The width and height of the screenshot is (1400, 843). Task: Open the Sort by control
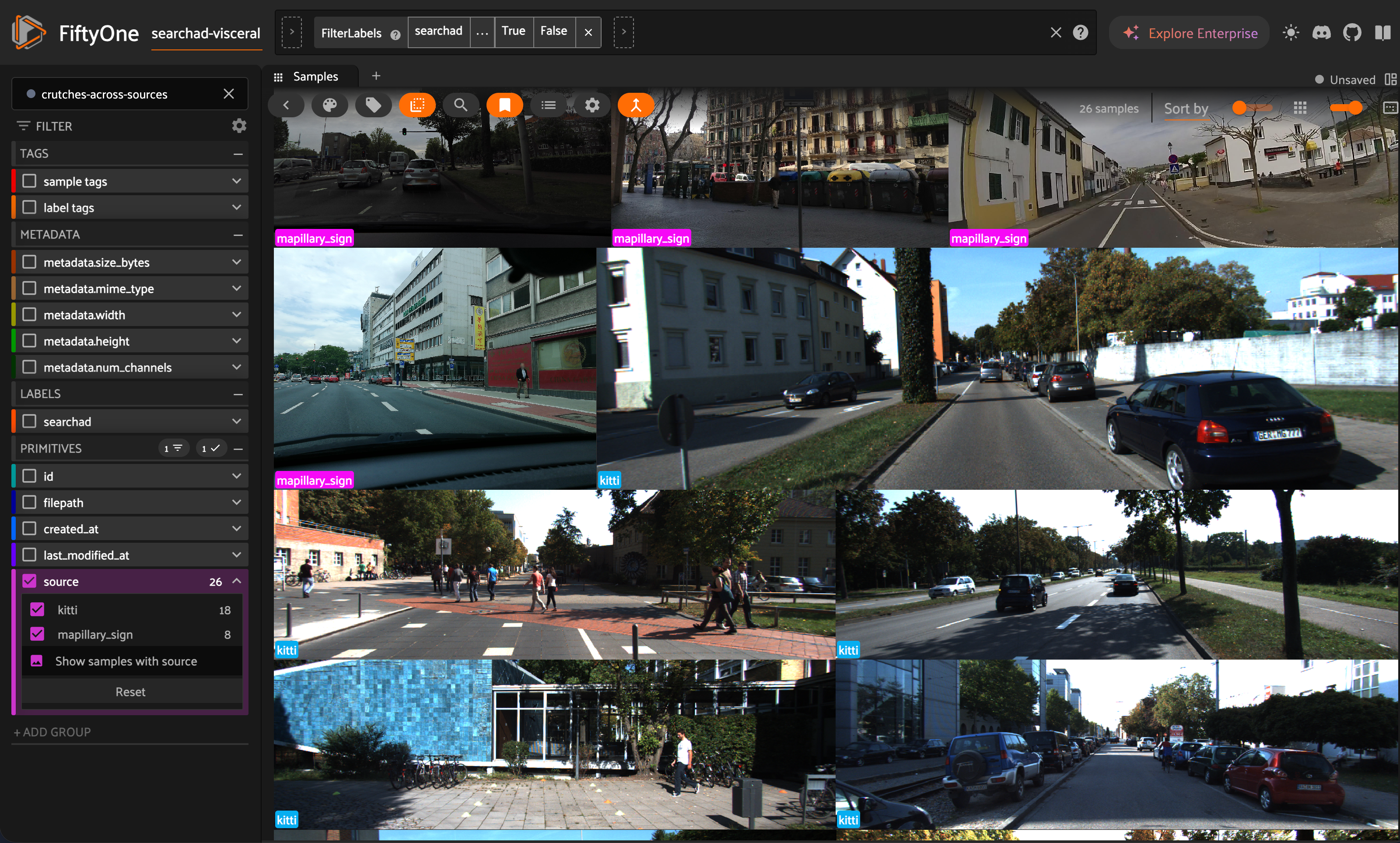(x=1186, y=109)
